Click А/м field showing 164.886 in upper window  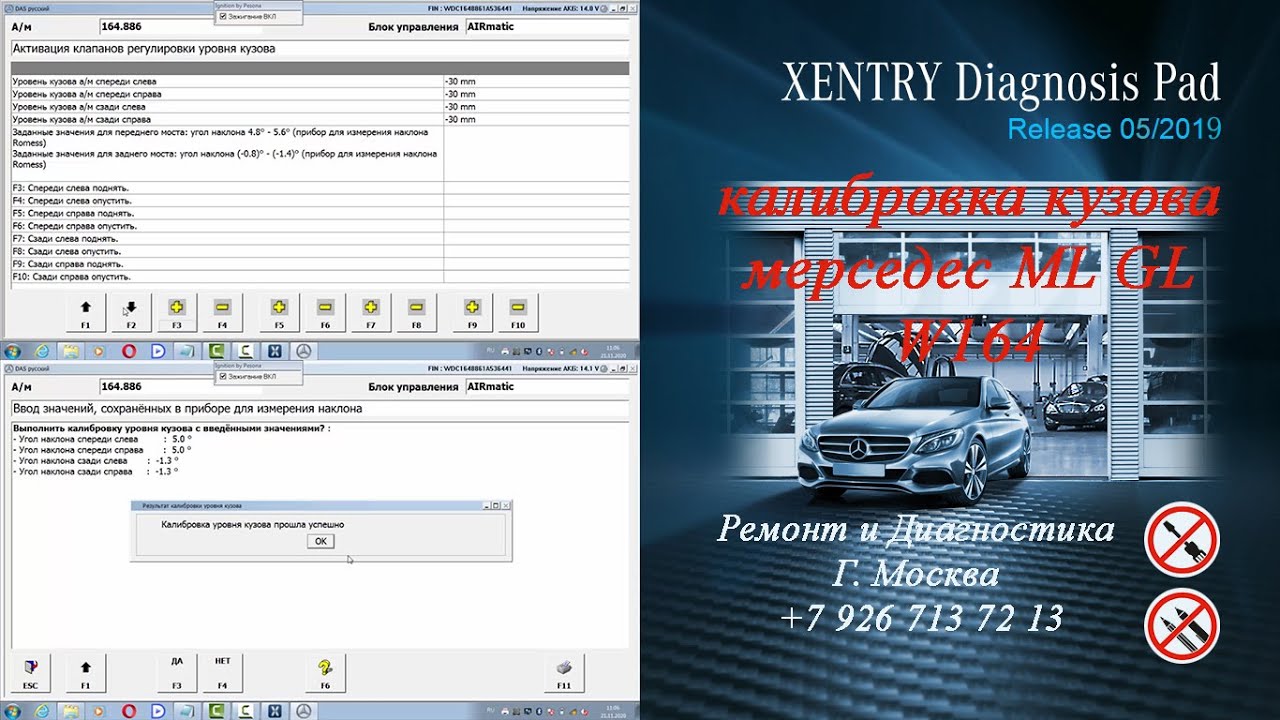(x=156, y=26)
